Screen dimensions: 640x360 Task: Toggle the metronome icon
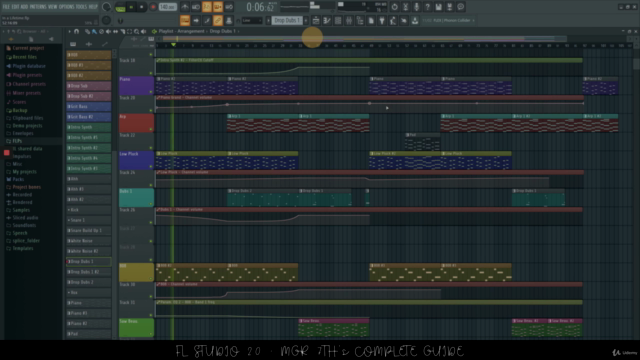pyautogui.click(x=185, y=7)
